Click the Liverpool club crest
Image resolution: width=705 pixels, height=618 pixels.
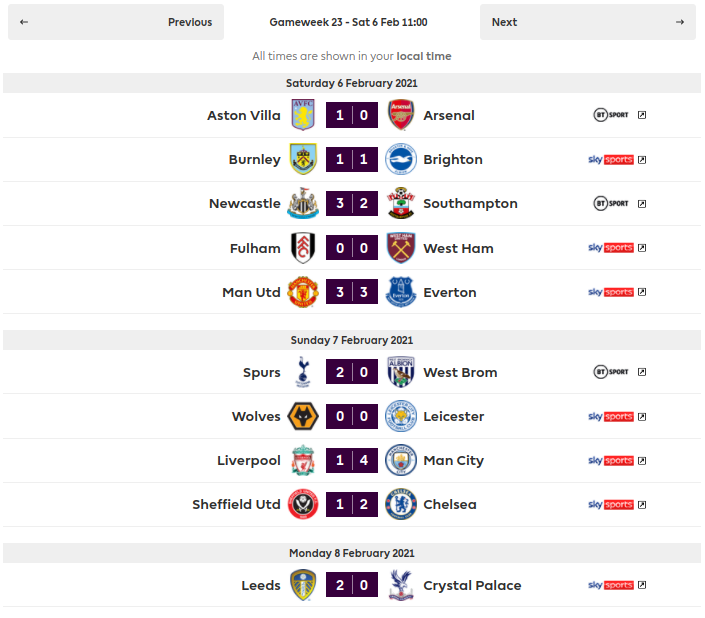pyautogui.click(x=302, y=461)
